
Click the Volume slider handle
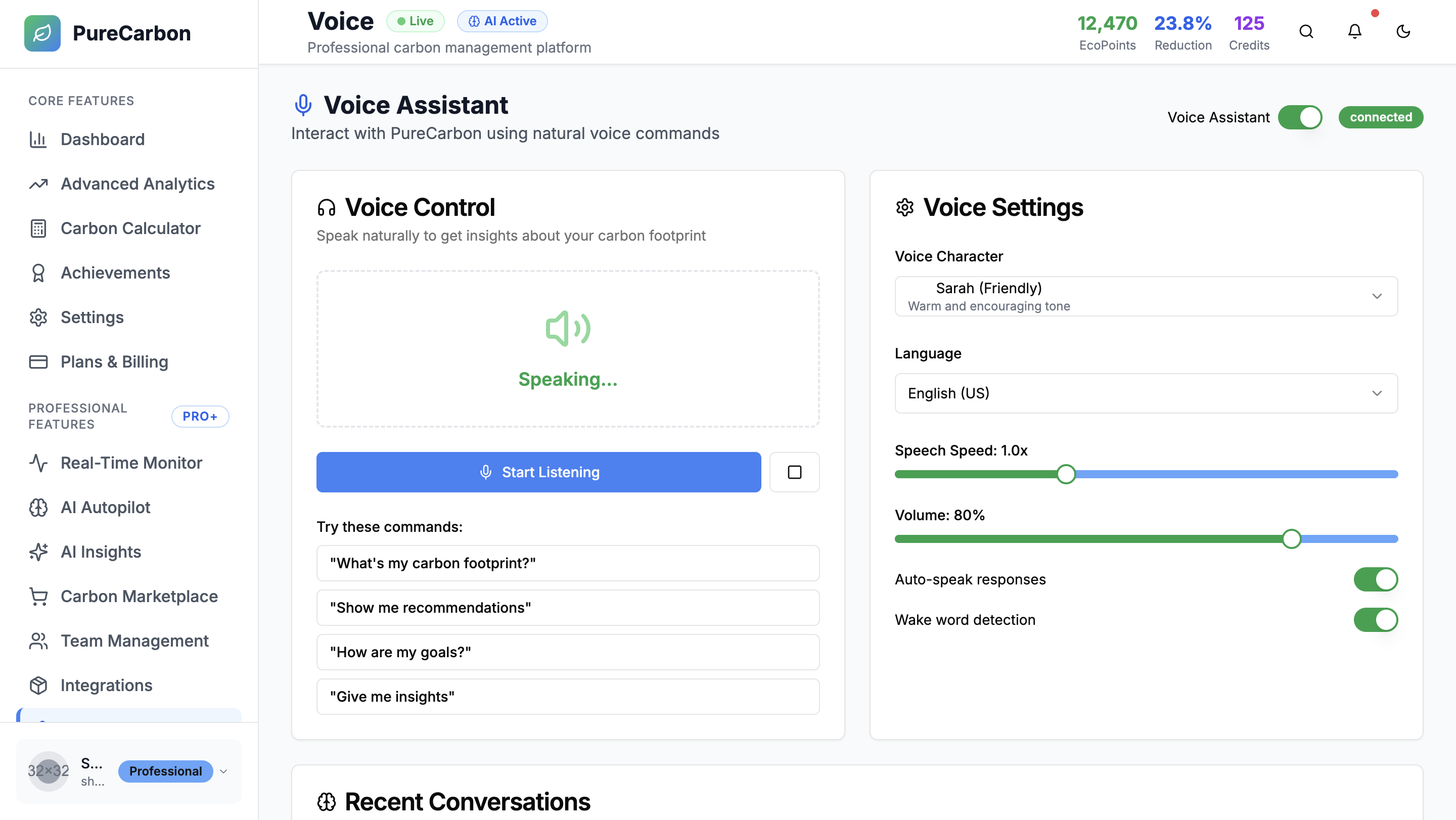click(1291, 538)
